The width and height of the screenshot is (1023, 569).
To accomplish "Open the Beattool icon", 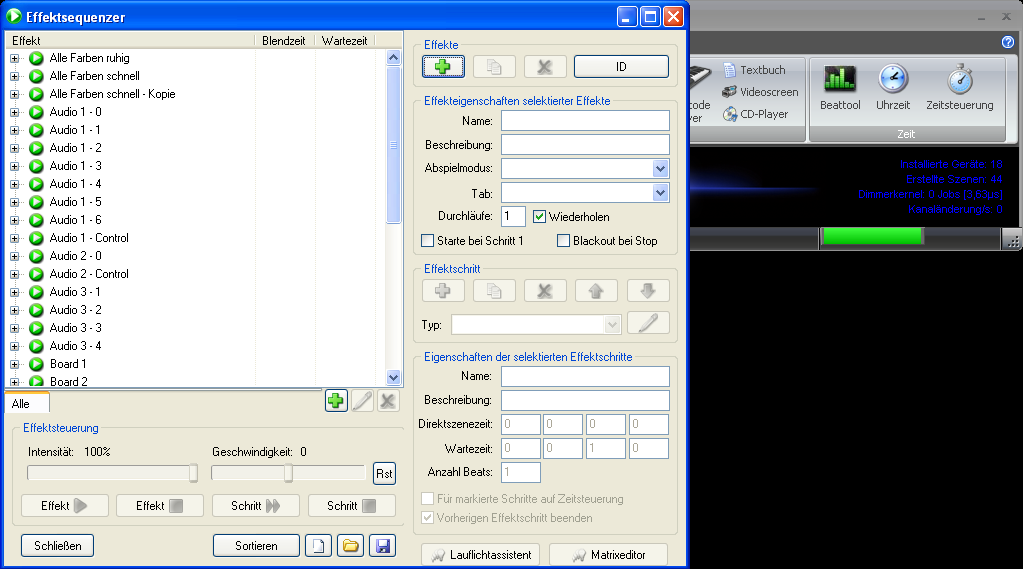I will pos(839,87).
